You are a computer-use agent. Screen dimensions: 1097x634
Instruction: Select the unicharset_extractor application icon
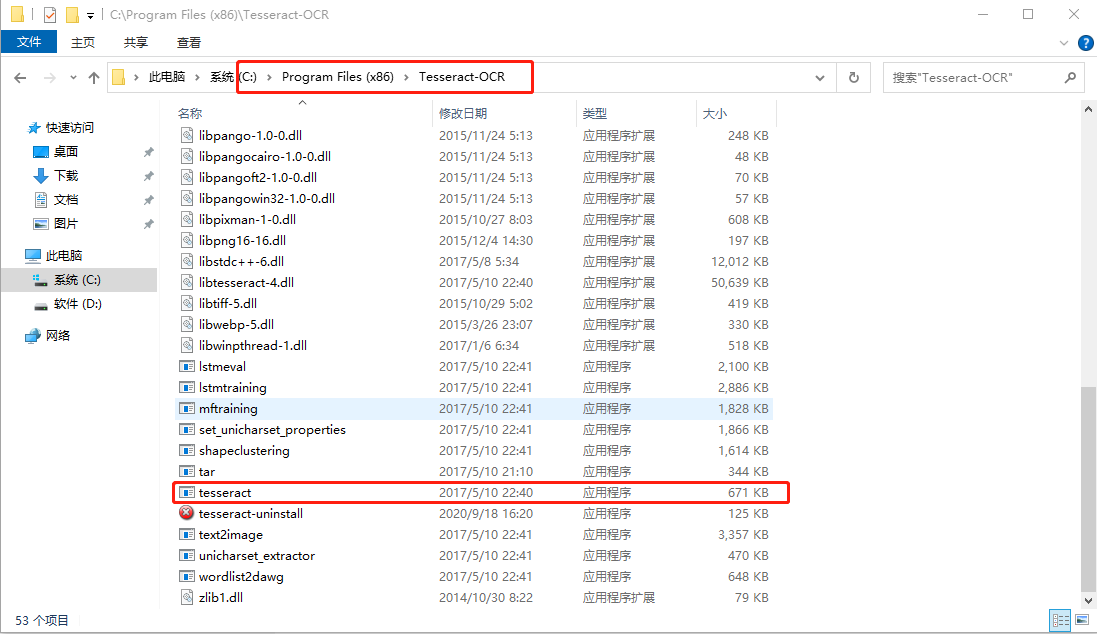pos(187,555)
